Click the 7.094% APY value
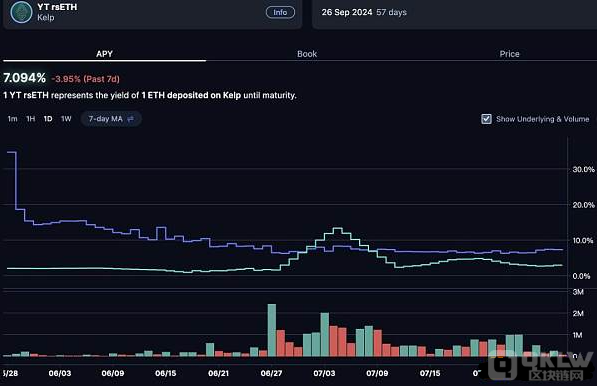Screen dimensions: 597x386 point(24,78)
